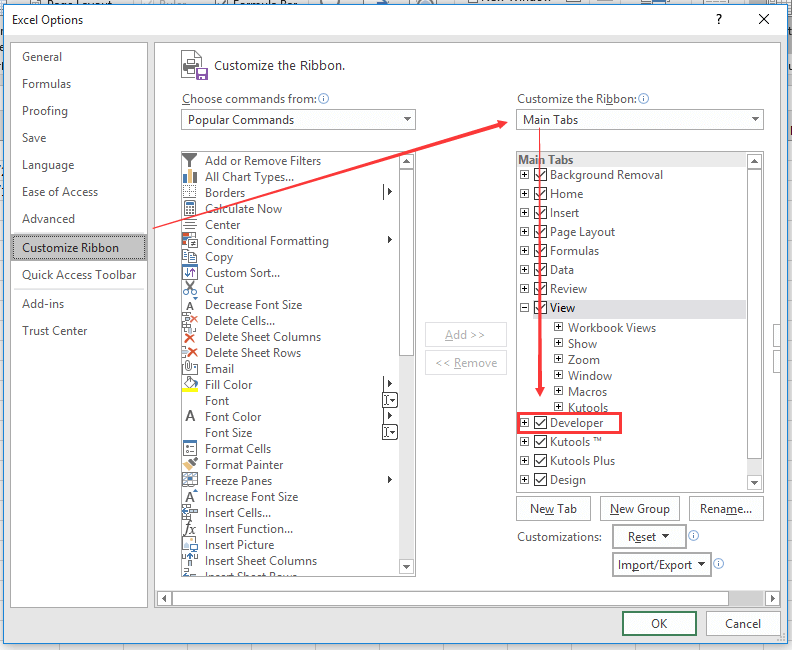Image resolution: width=792 pixels, height=650 pixels.
Task: Click the dialog Help question mark
Action: [719, 20]
